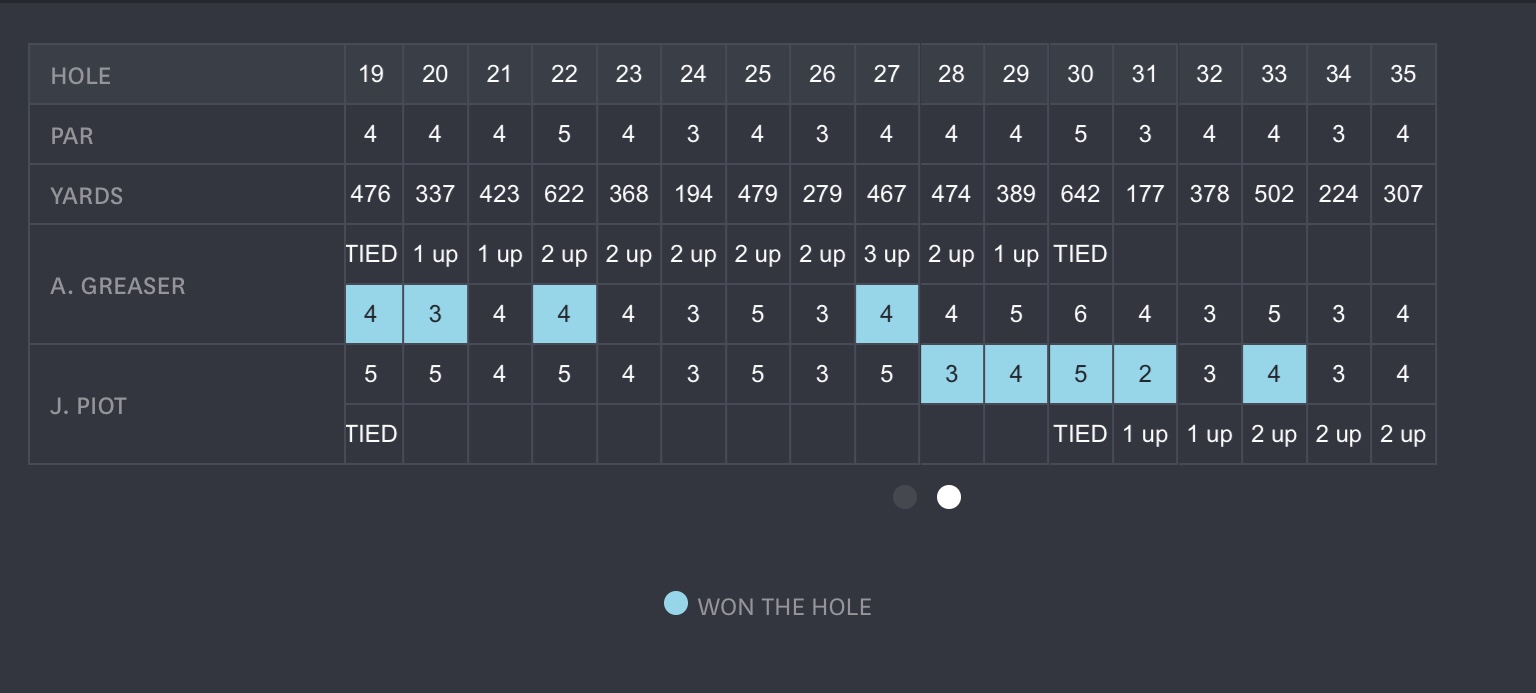Click Piot's highlighted score on hole 28
The height and width of the screenshot is (693, 1536).
tap(951, 374)
